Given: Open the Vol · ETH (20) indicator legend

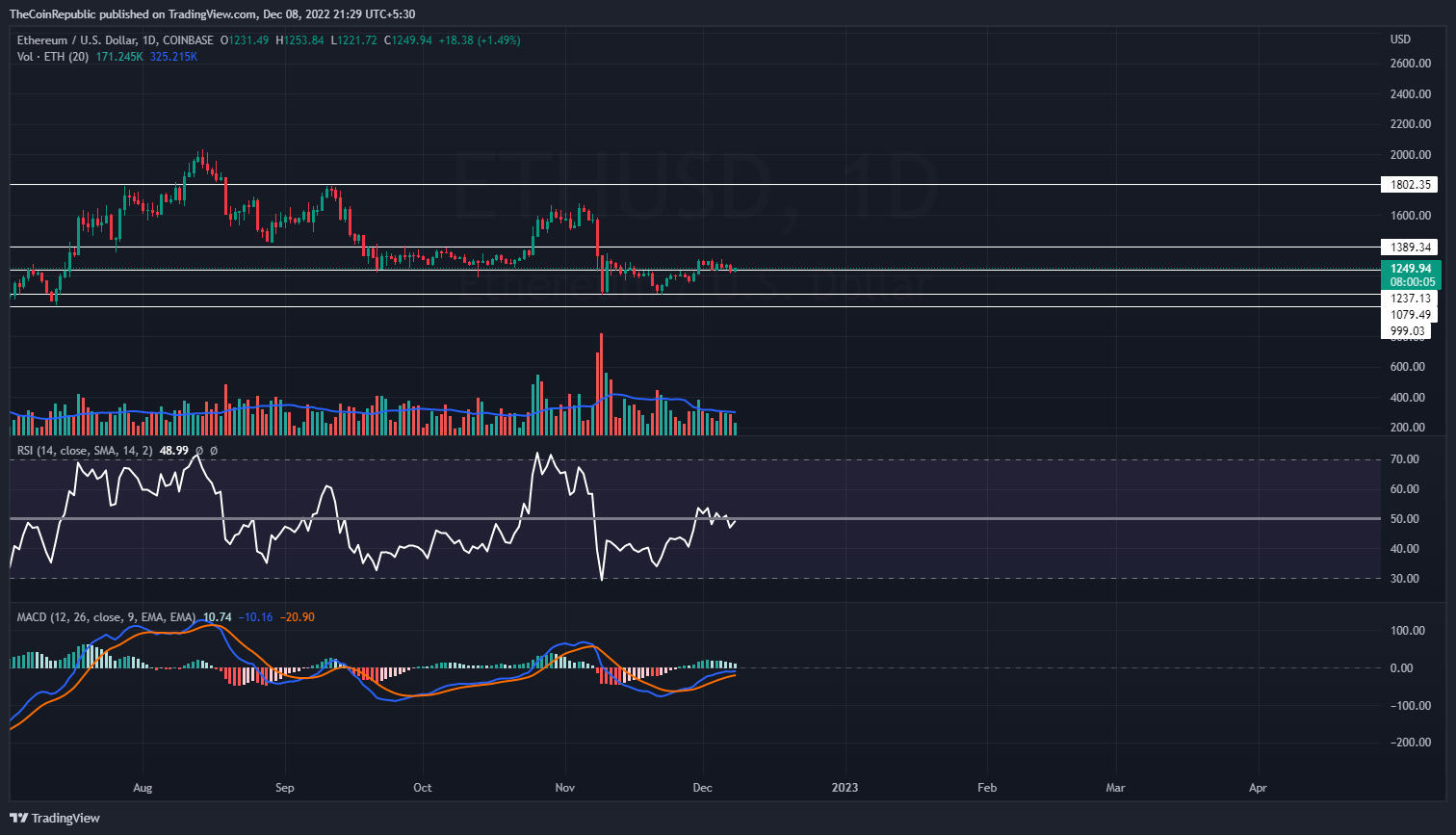Looking at the screenshot, I should coord(54,57).
